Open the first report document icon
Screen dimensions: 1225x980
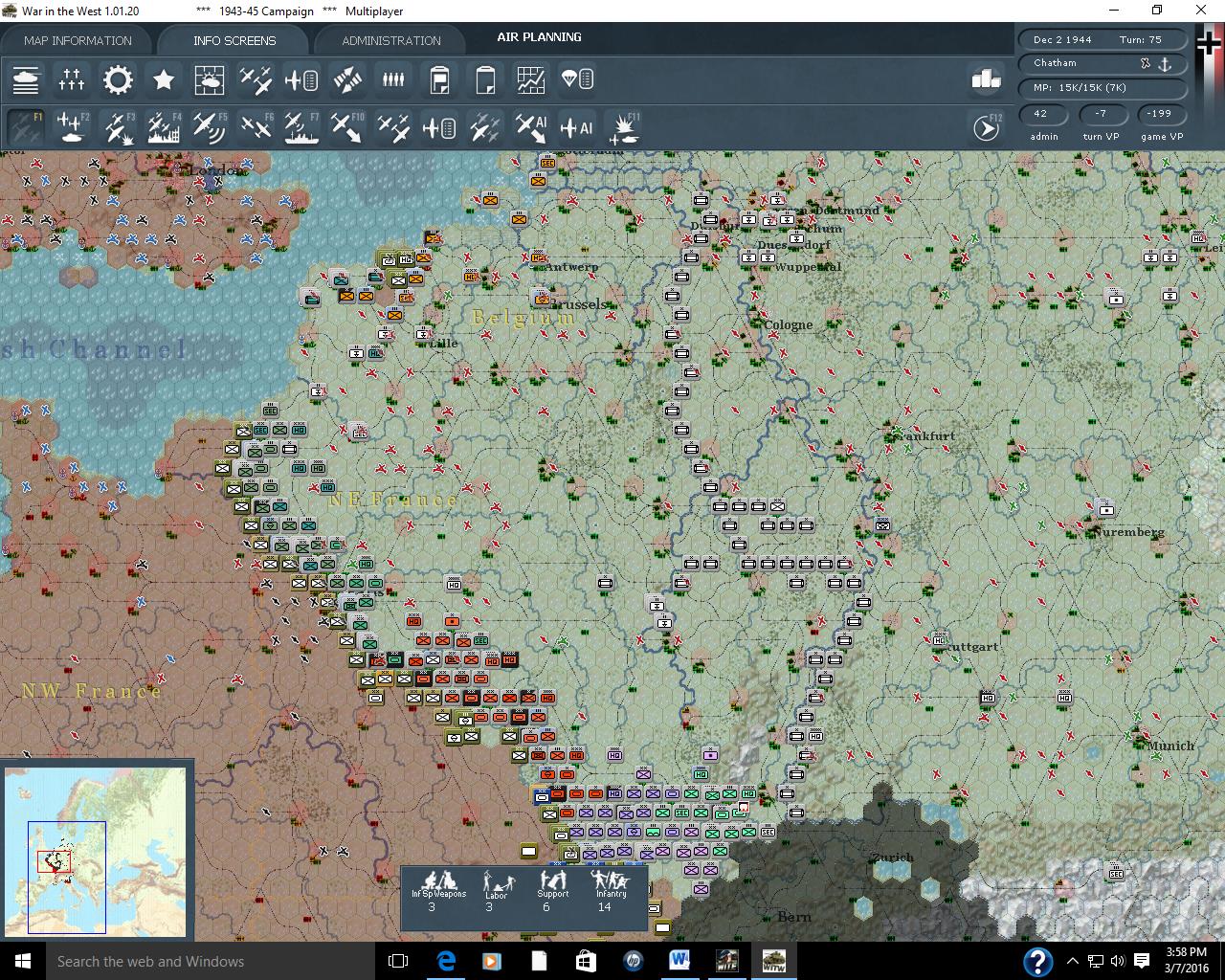pos(439,79)
